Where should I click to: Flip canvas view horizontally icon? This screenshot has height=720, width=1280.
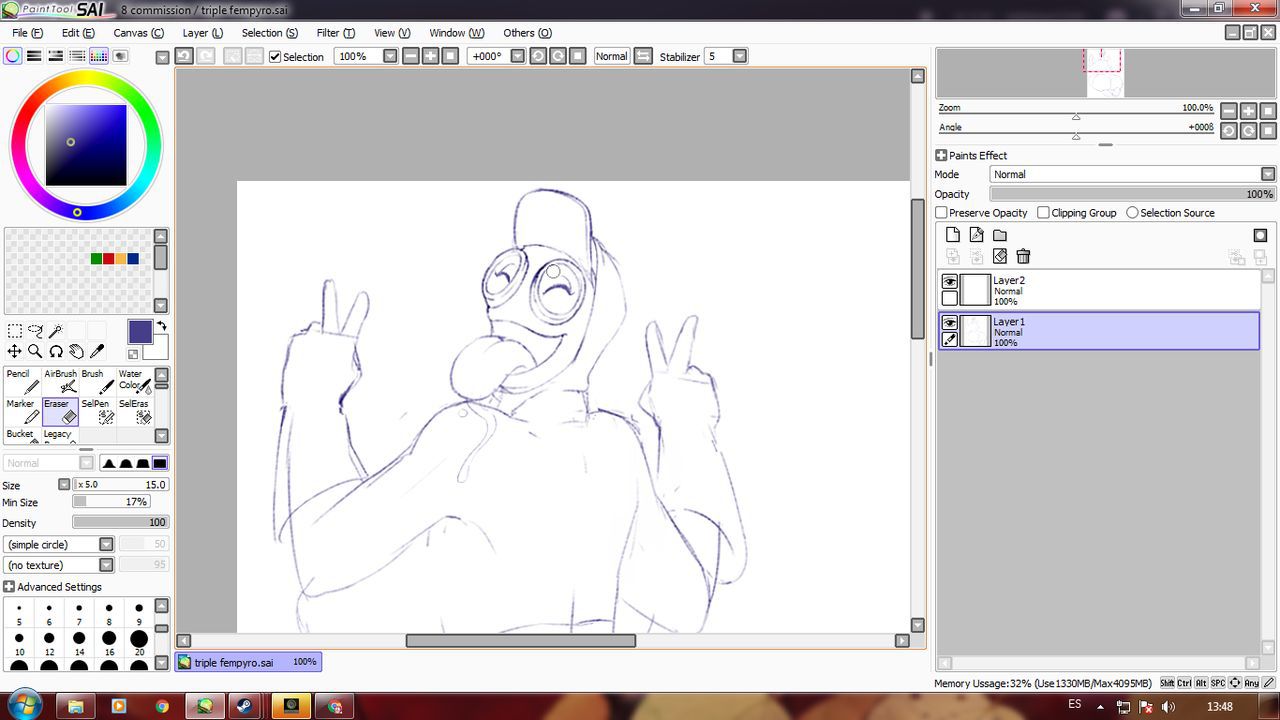click(643, 56)
